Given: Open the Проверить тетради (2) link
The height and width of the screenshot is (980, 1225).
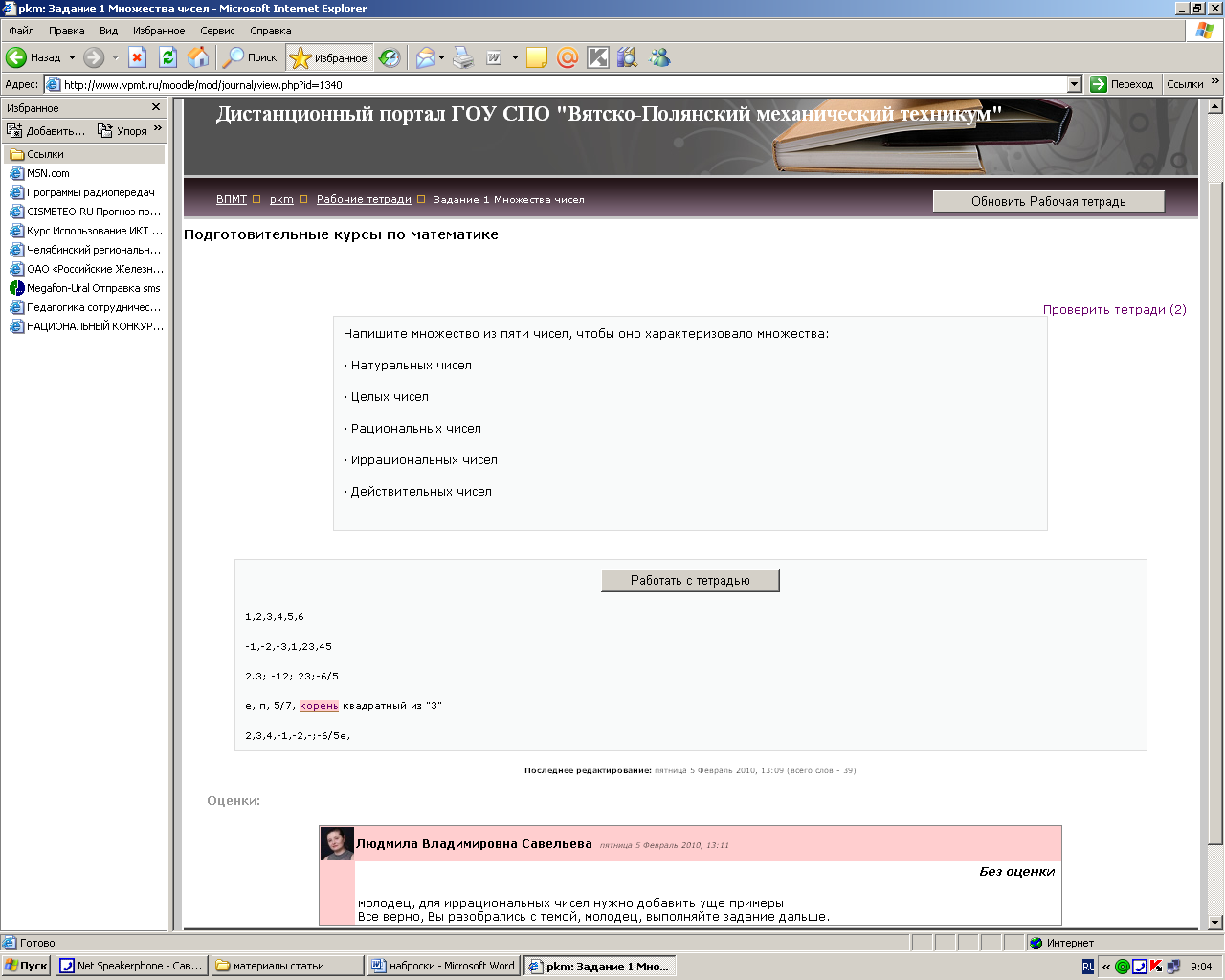Looking at the screenshot, I should (1114, 309).
